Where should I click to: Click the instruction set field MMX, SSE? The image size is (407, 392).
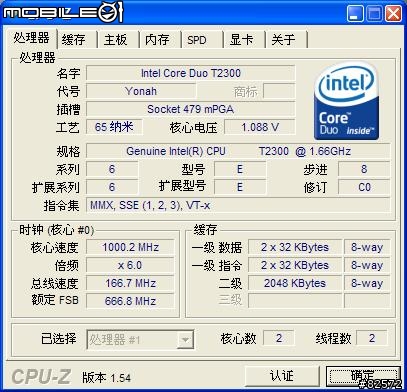click(238, 205)
